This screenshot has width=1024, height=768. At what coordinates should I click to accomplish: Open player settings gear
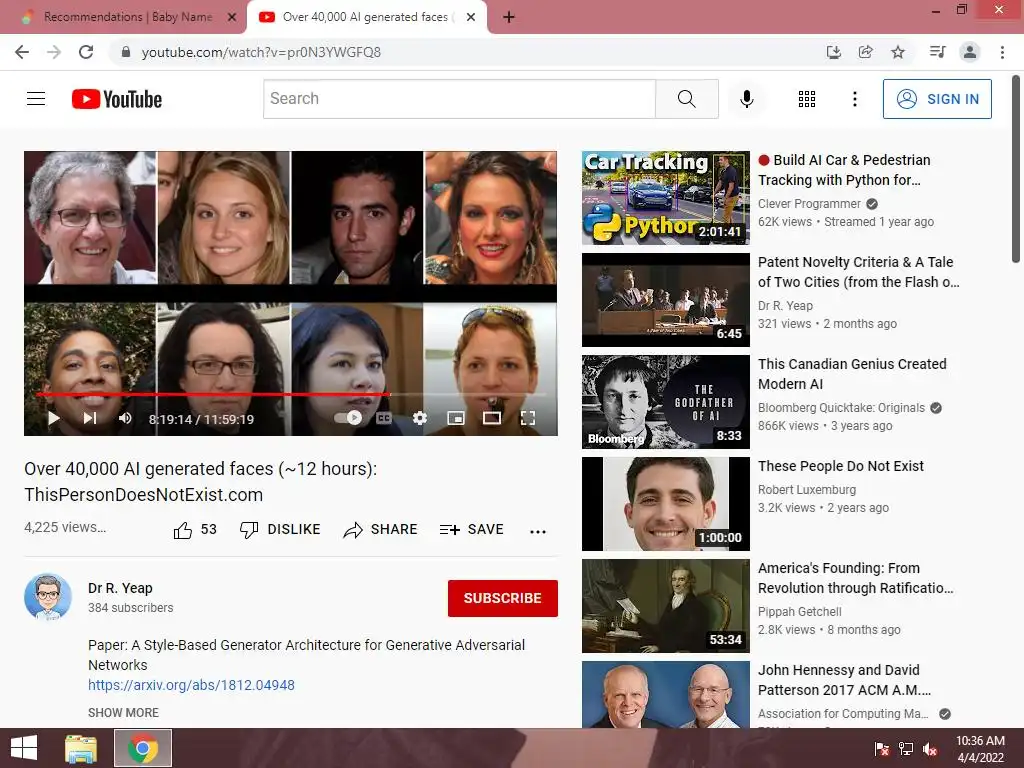420,418
